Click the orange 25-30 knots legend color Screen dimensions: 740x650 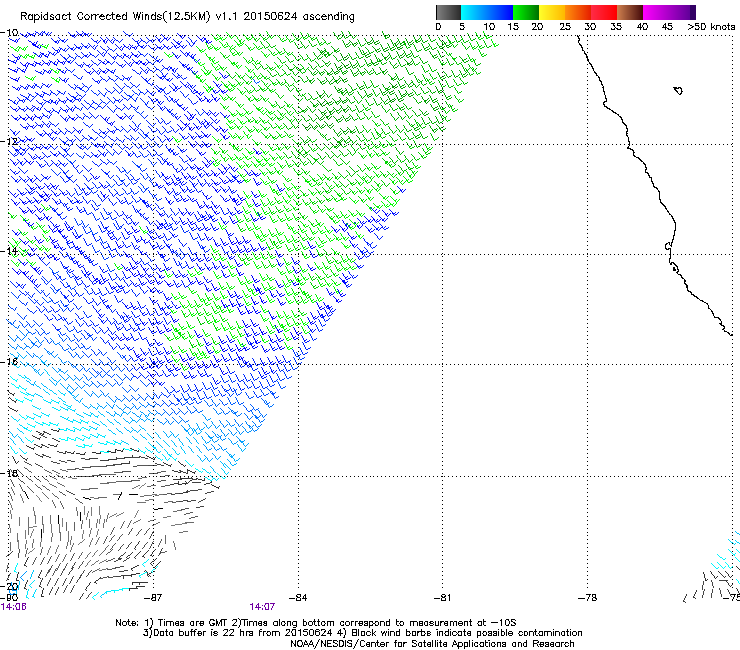(578, 12)
